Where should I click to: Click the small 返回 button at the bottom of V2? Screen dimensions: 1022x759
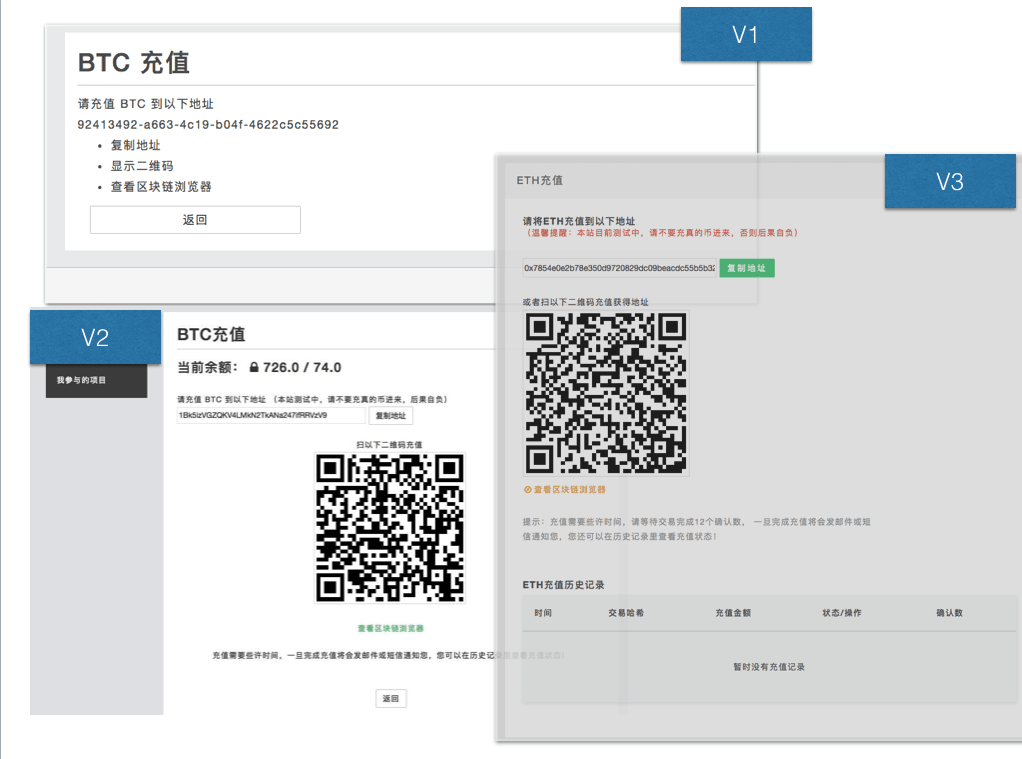390,698
